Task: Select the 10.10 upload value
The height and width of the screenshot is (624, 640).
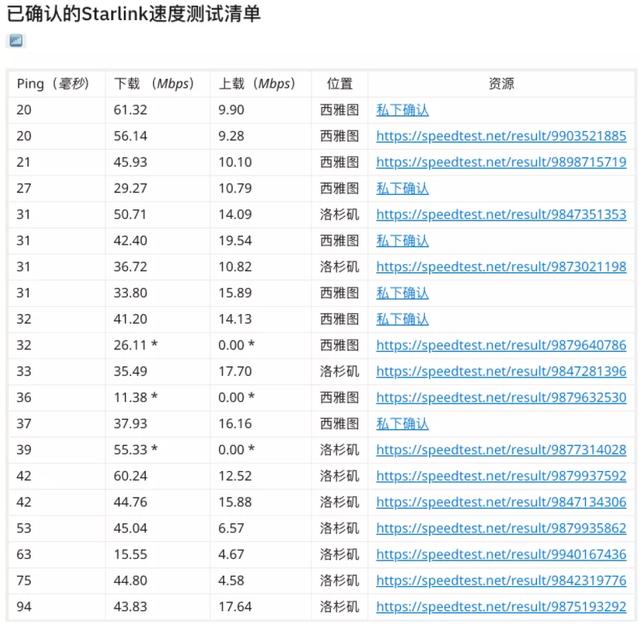Action: [235, 162]
